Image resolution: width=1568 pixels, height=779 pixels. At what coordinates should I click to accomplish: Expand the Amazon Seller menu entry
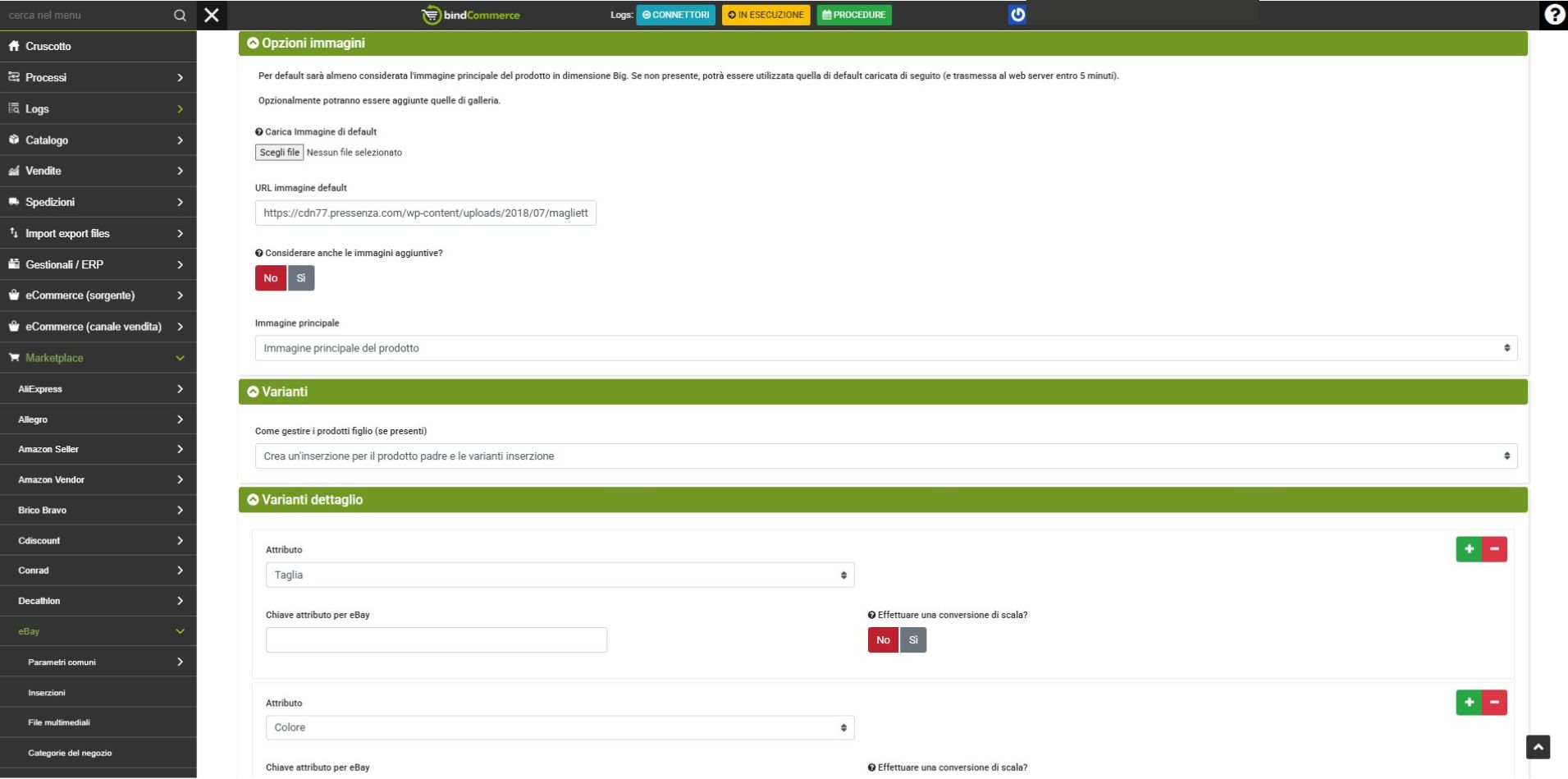[98, 449]
